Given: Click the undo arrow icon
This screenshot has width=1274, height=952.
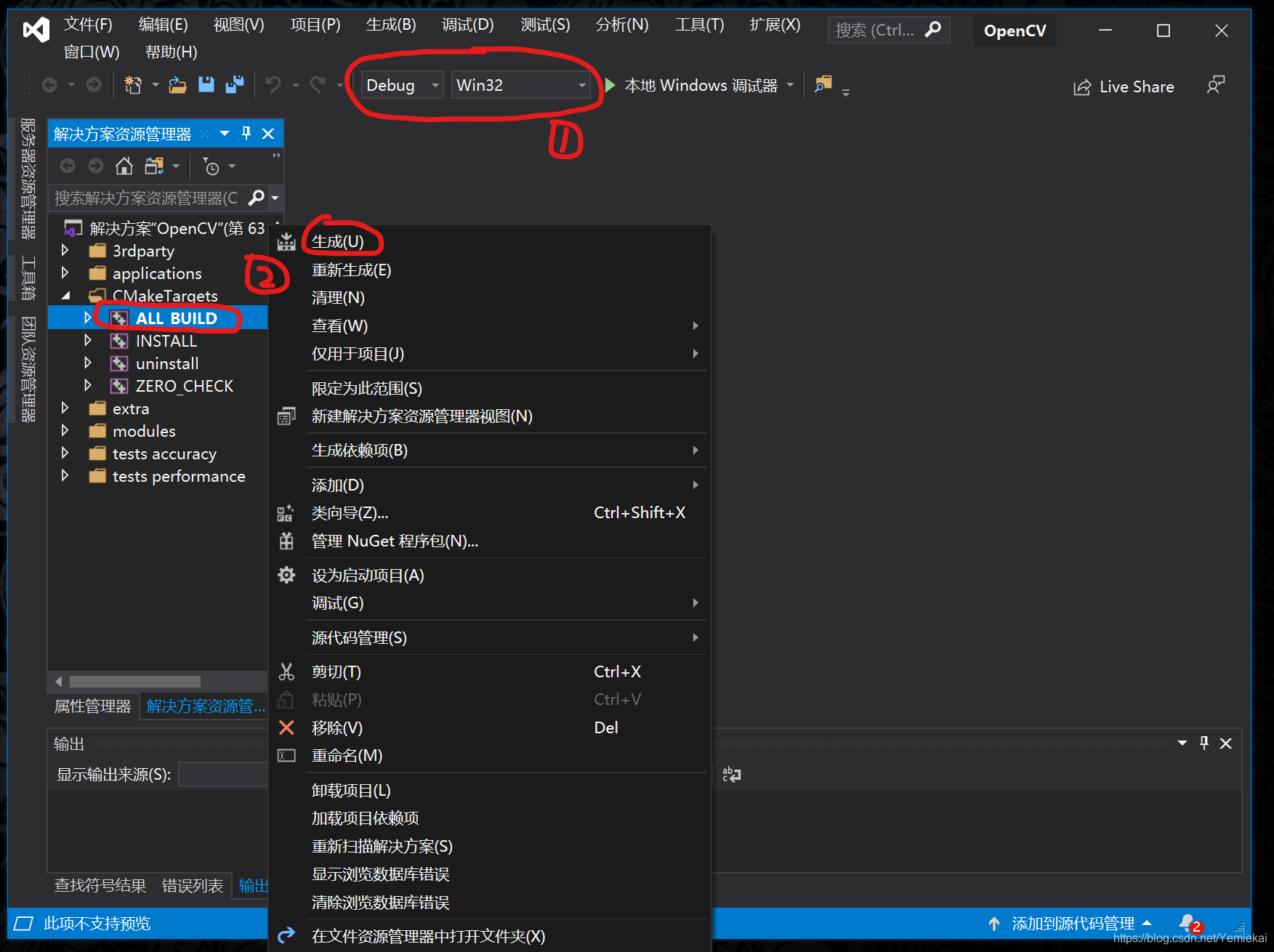Looking at the screenshot, I should click(x=273, y=85).
